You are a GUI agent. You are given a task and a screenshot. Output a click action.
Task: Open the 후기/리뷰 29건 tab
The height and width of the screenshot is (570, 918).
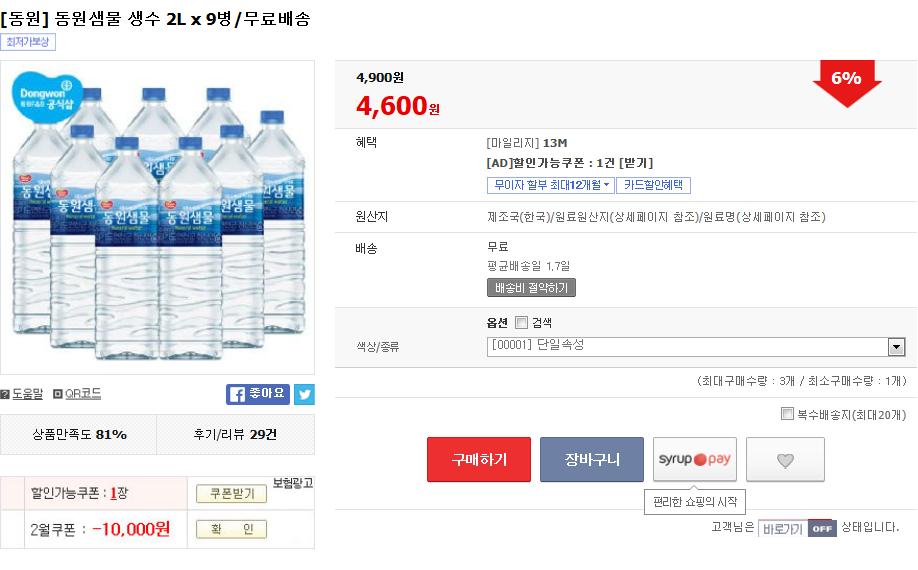[x=236, y=435]
